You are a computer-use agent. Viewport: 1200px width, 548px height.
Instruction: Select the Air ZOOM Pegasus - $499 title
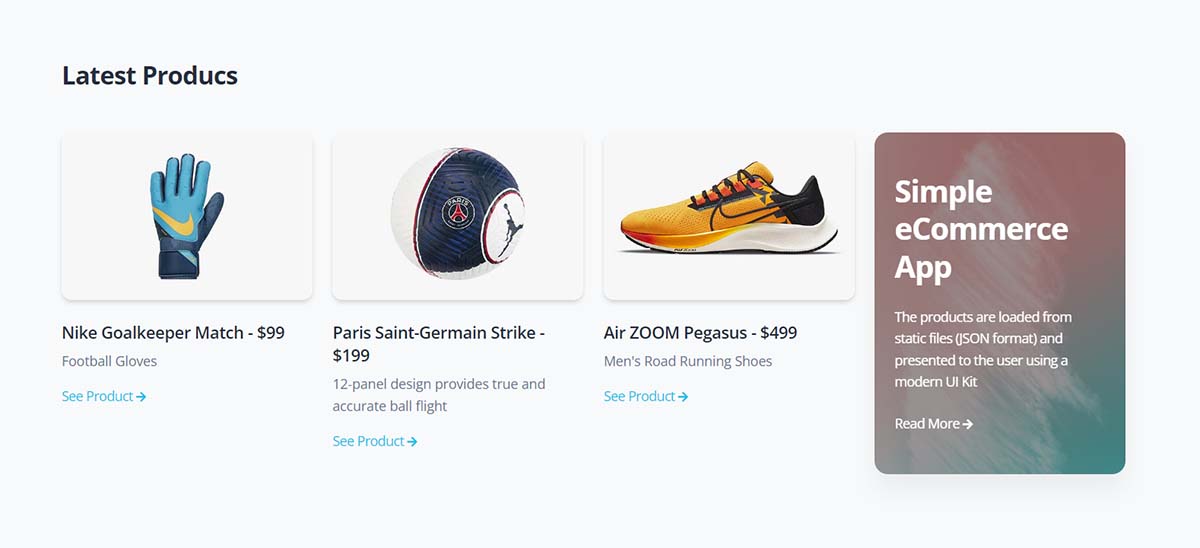700,333
